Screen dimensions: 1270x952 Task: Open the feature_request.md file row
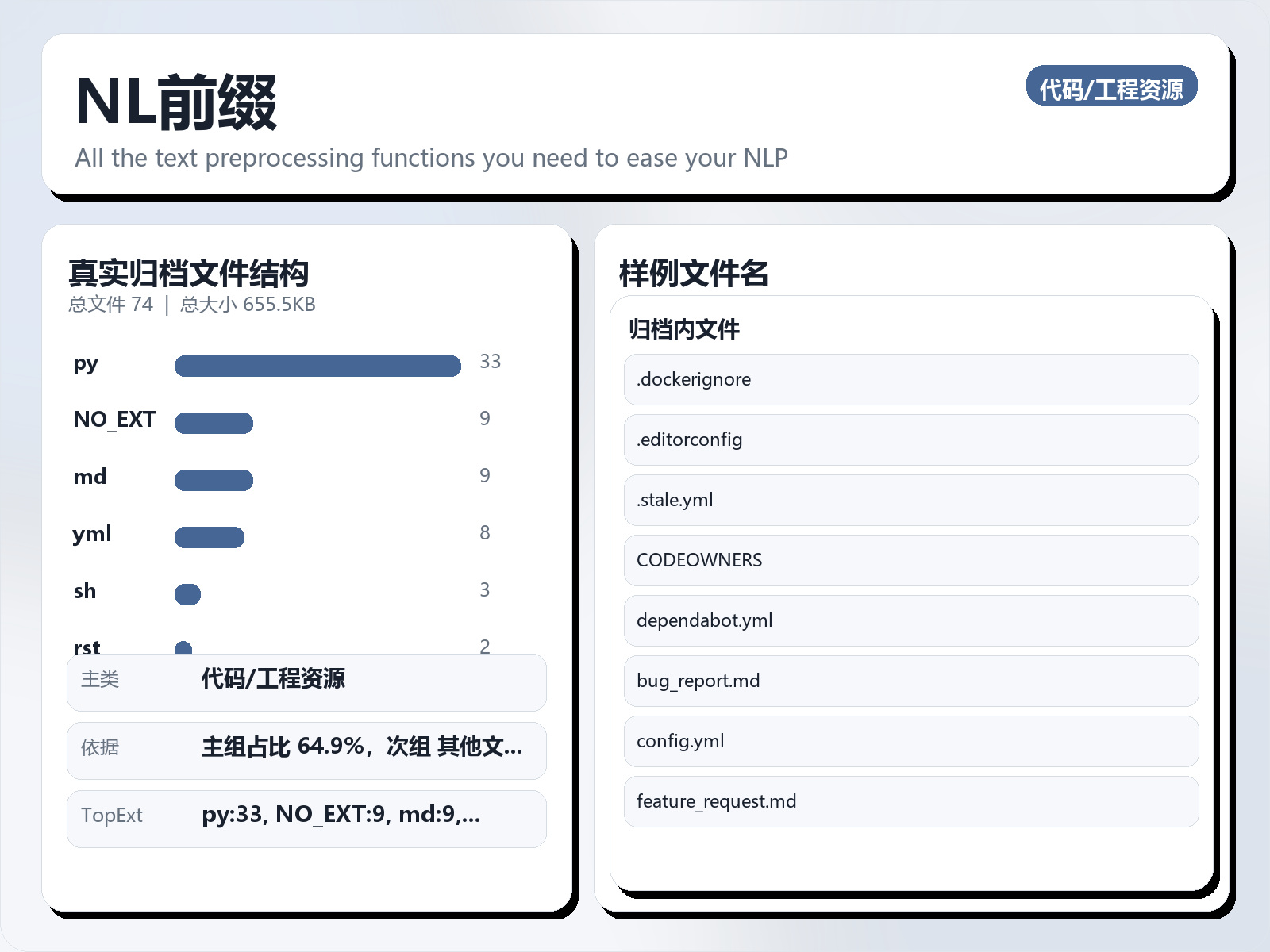click(x=910, y=801)
